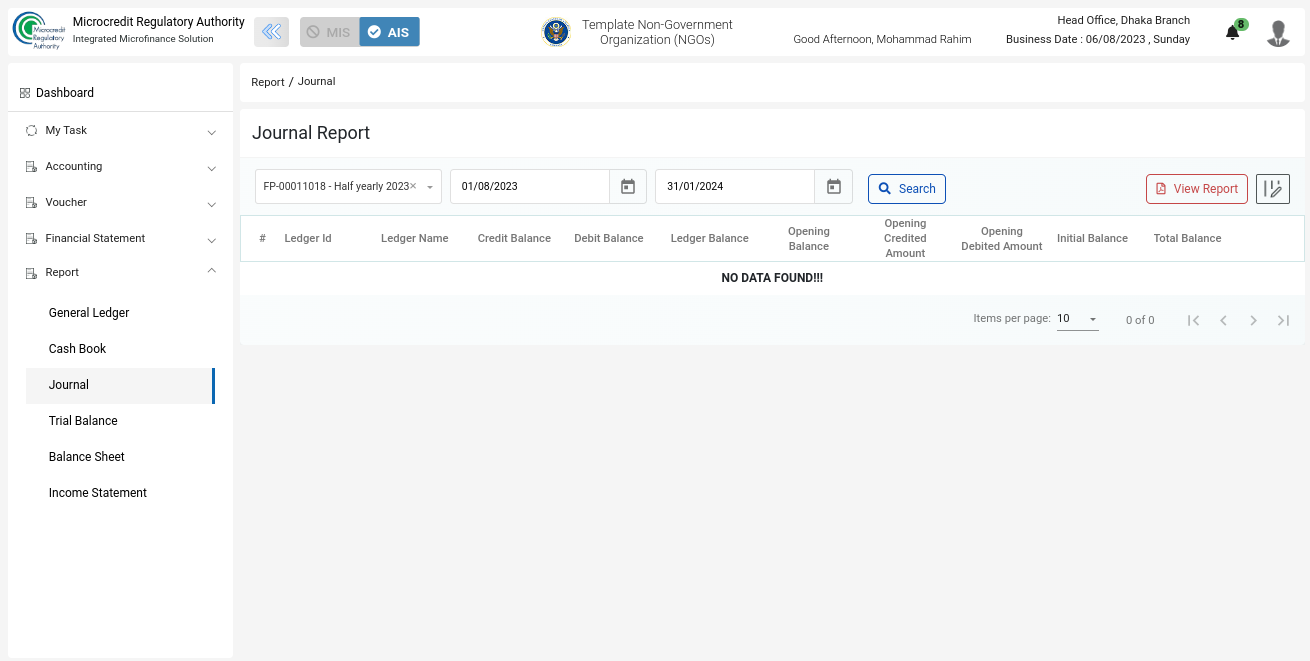This screenshot has height=661, width=1310.
Task: Click the Search button
Action: click(906, 189)
